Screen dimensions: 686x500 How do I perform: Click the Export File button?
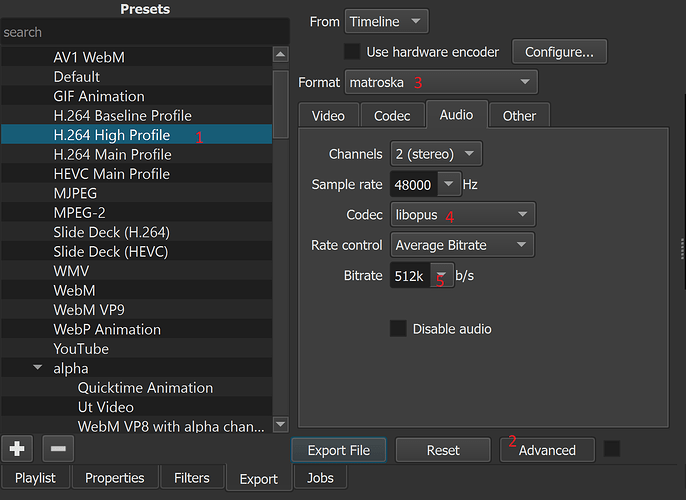339,450
